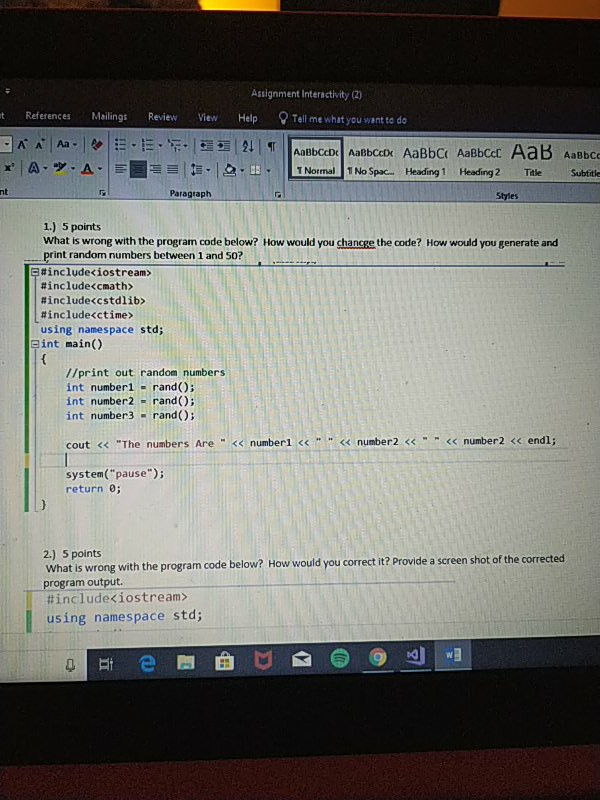Click the Word icon on the taskbar
Viewport: 600px width, 800px height.
[x=453, y=655]
